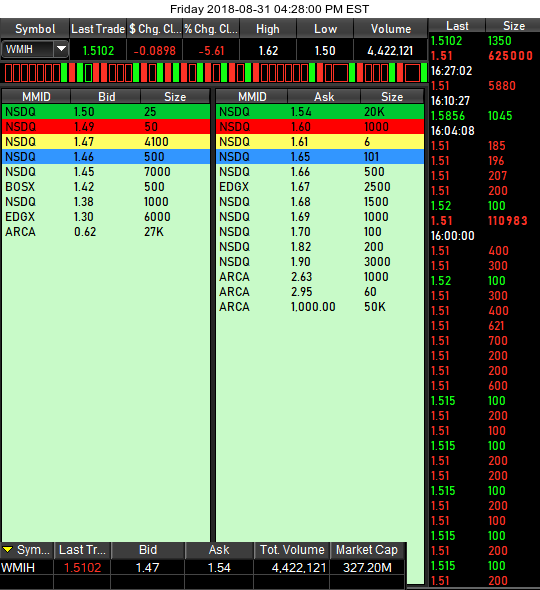The height and width of the screenshot is (590, 540).
Task: Click the % Chg. Cl... column header
Action: tap(211, 29)
